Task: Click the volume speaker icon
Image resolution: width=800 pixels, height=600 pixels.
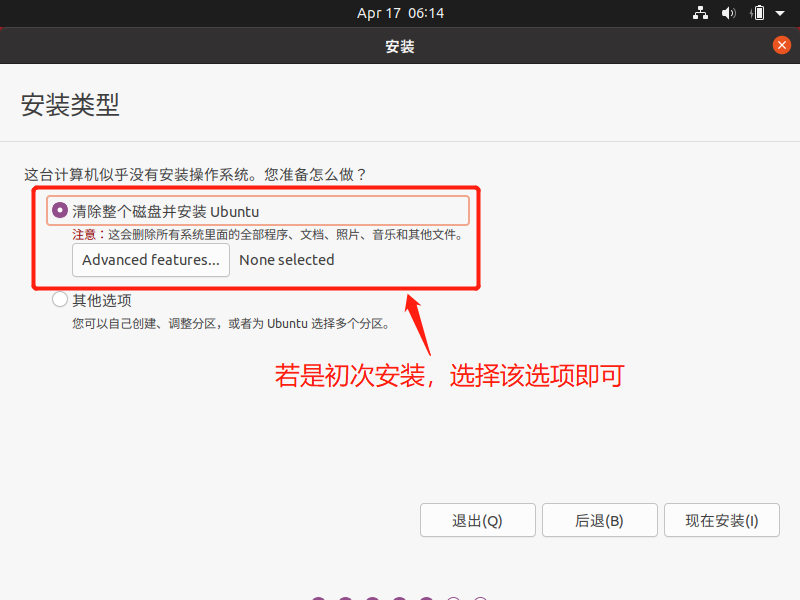Action: pyautogui.click(x=729, y=13)
